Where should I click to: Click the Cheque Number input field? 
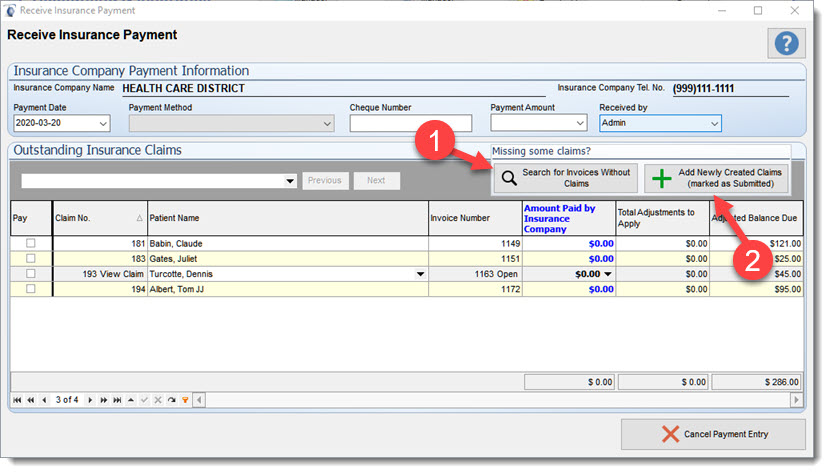[411, 123]
